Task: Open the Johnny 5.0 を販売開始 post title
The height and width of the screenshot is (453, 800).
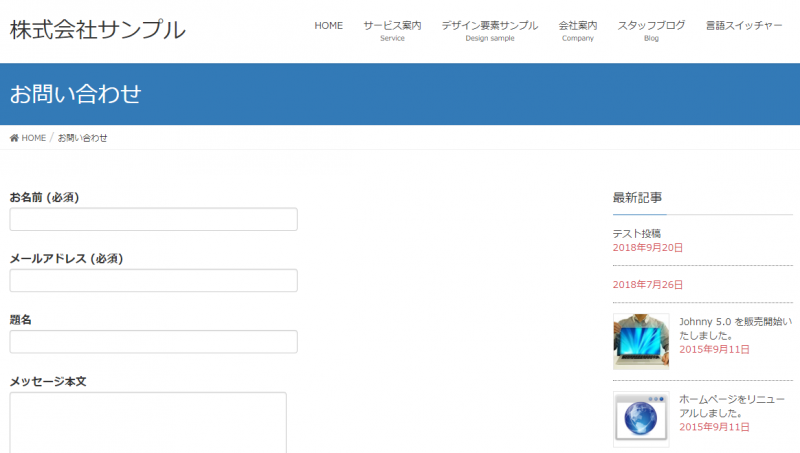Action: [x=734, y=328]
